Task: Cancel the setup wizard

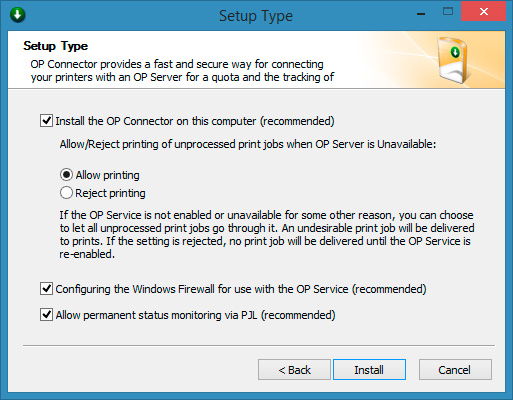Action: coord(455,370)
